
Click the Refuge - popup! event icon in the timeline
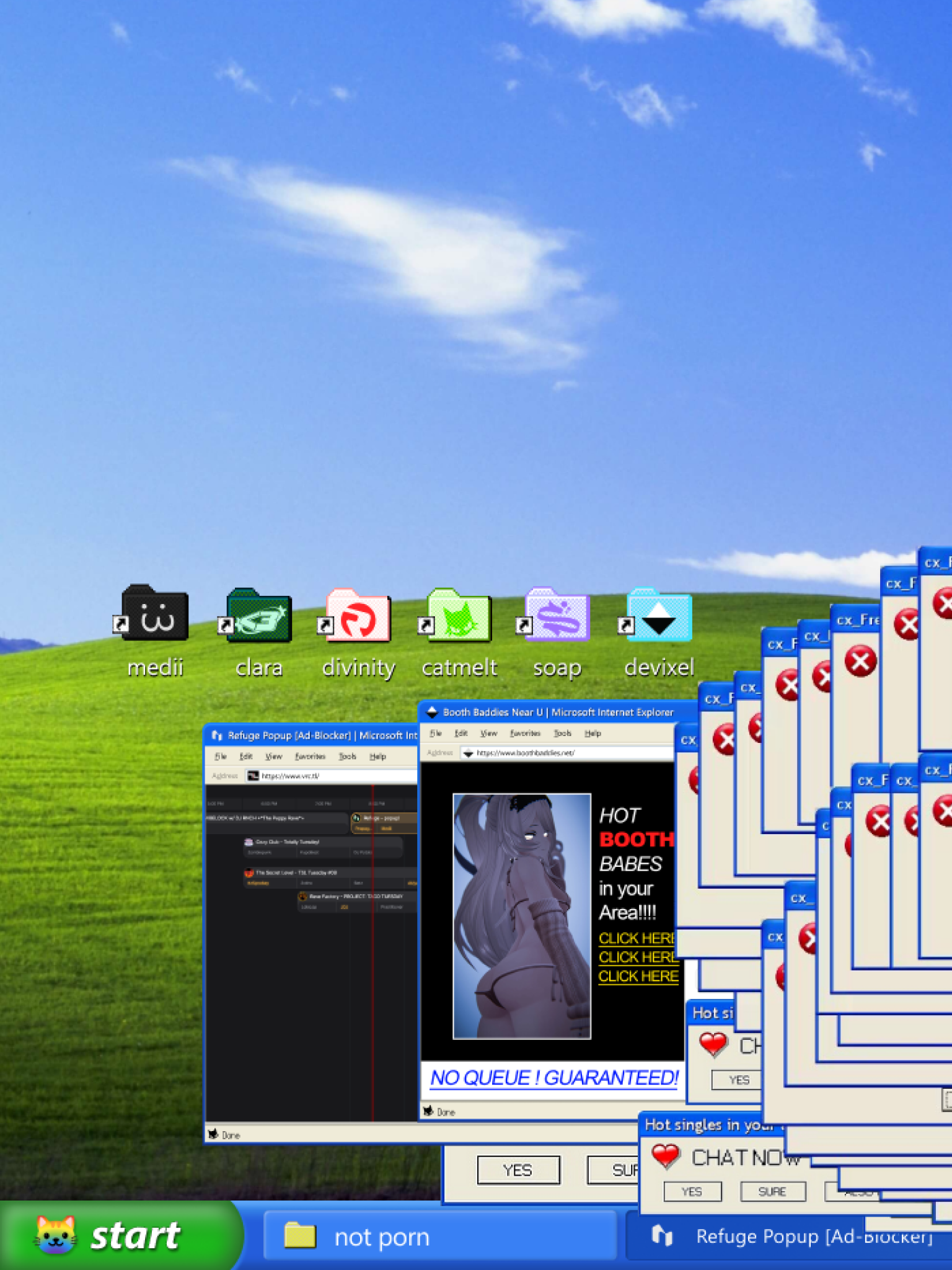[x=356, y=818]
